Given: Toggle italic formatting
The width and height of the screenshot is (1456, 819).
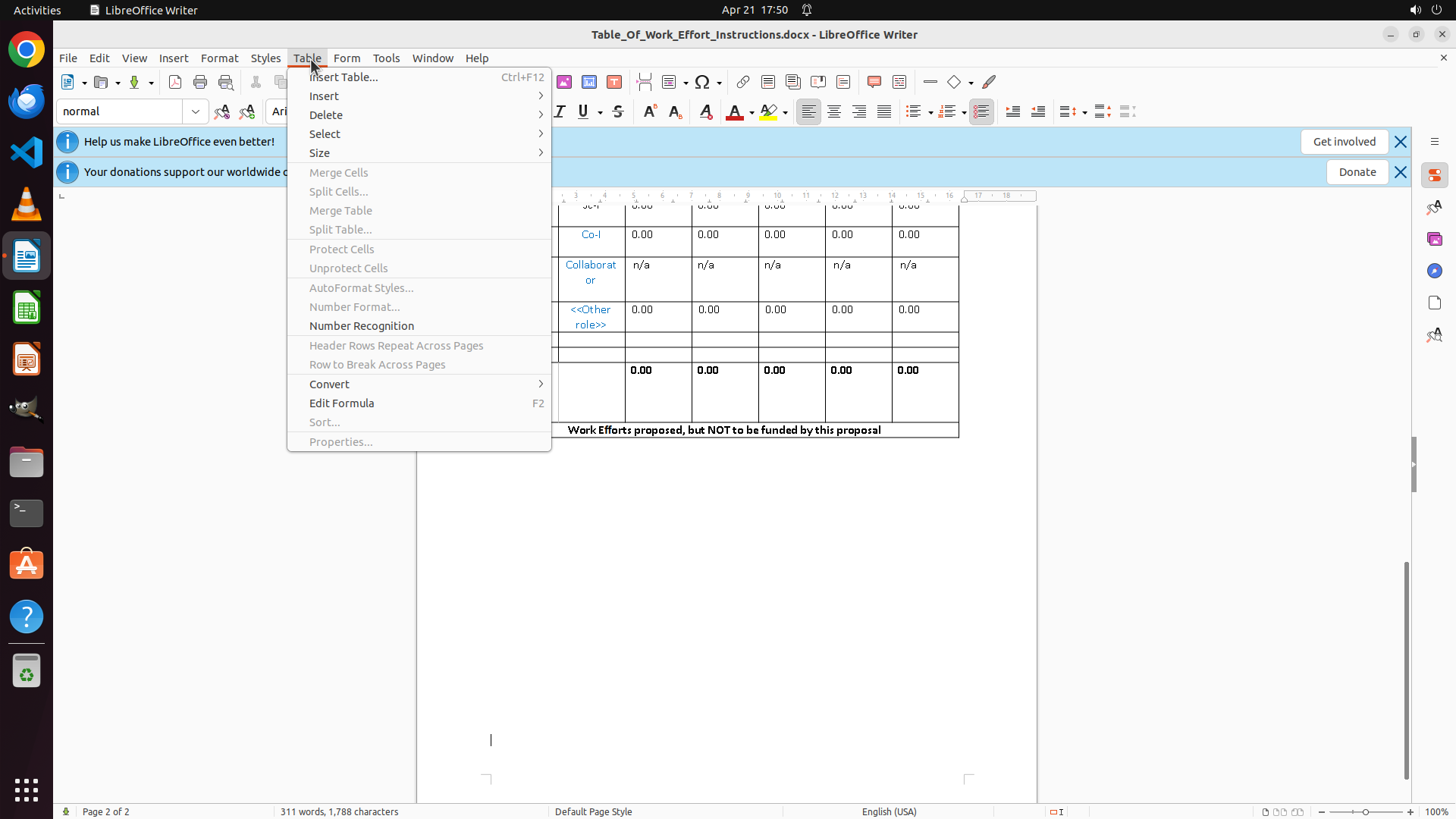Looking at the screenshot, I should (x=560, y=111).
